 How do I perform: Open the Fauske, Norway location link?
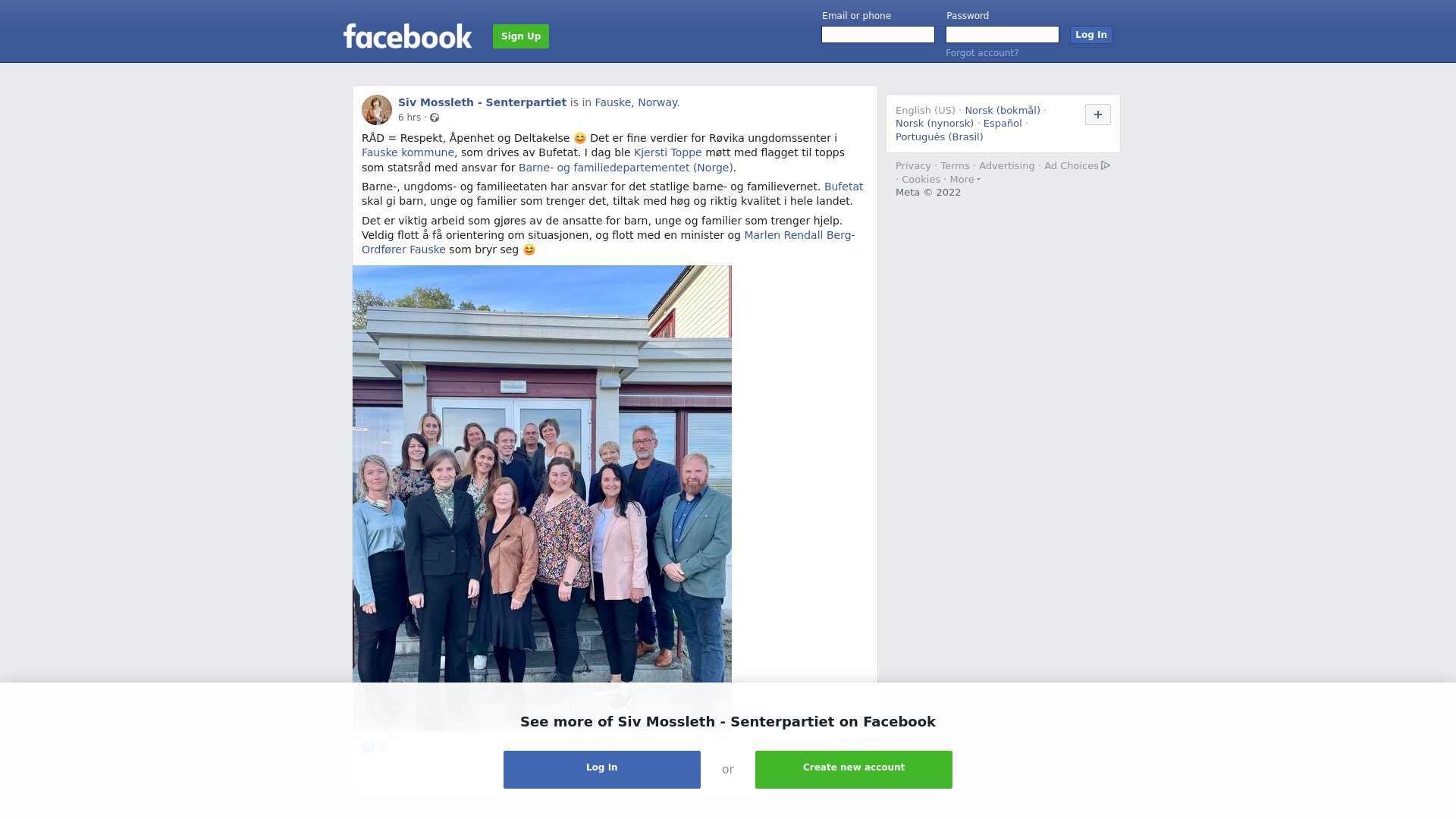pos(637,102)
